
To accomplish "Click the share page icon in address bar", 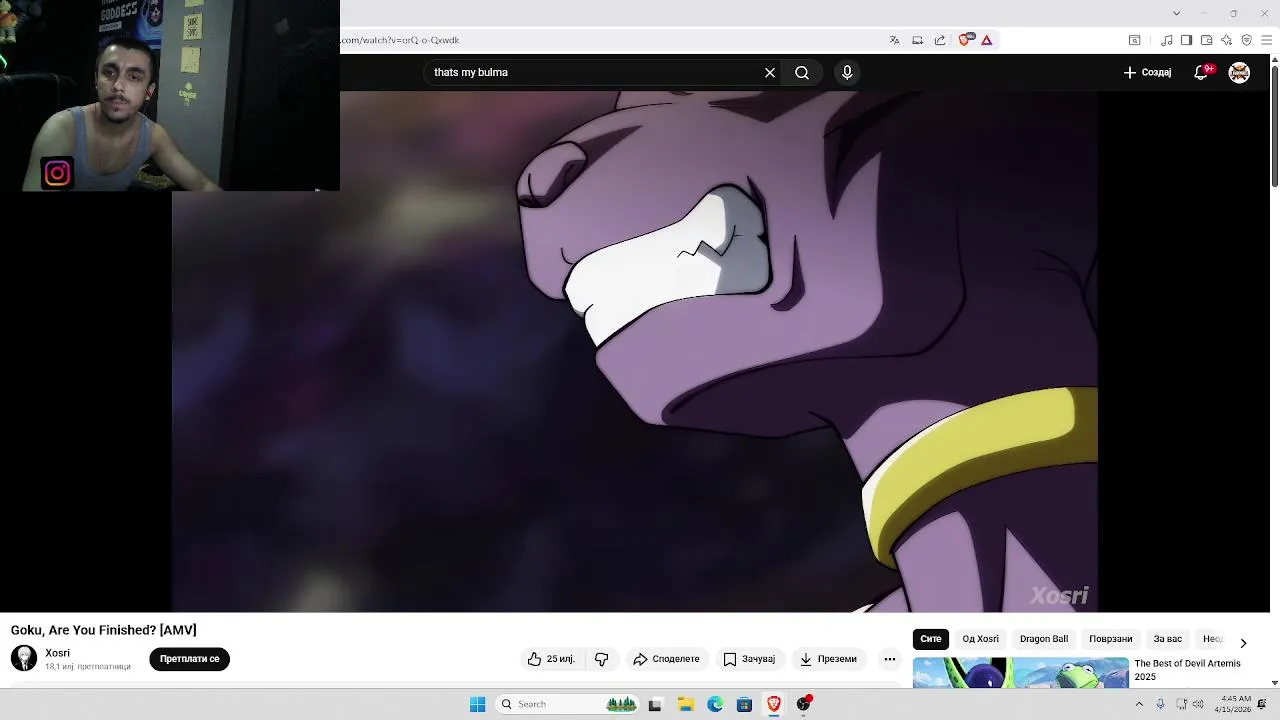I will 940,40.
